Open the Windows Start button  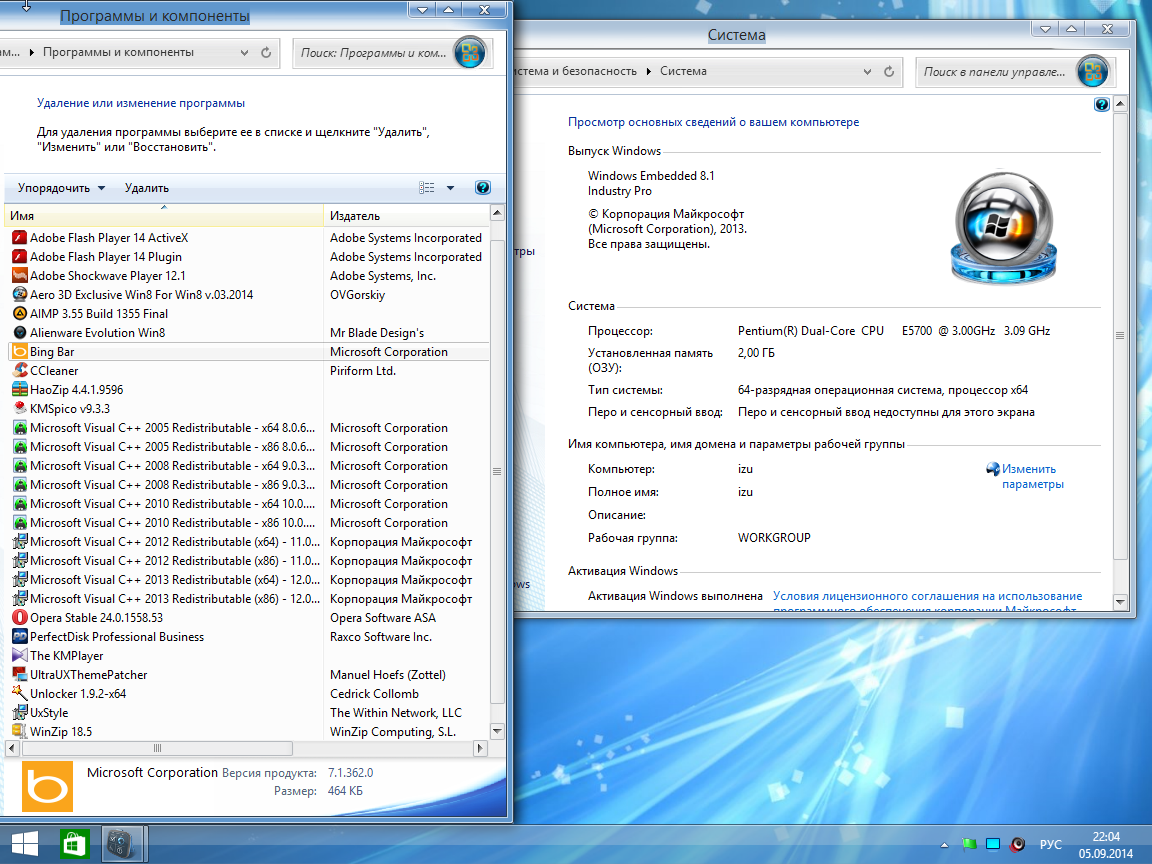[x=25, y=843]
